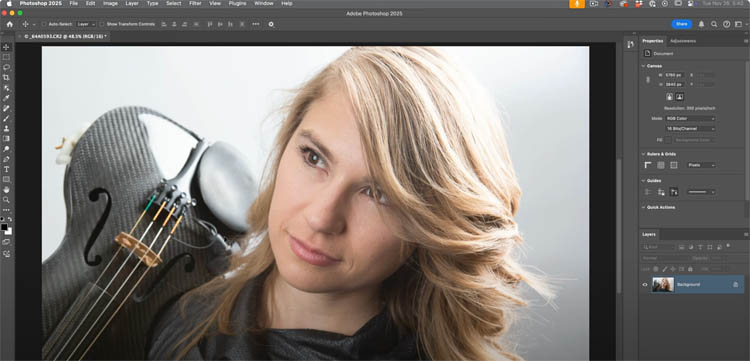Hide the Background layer eye icon

point(645,284)
